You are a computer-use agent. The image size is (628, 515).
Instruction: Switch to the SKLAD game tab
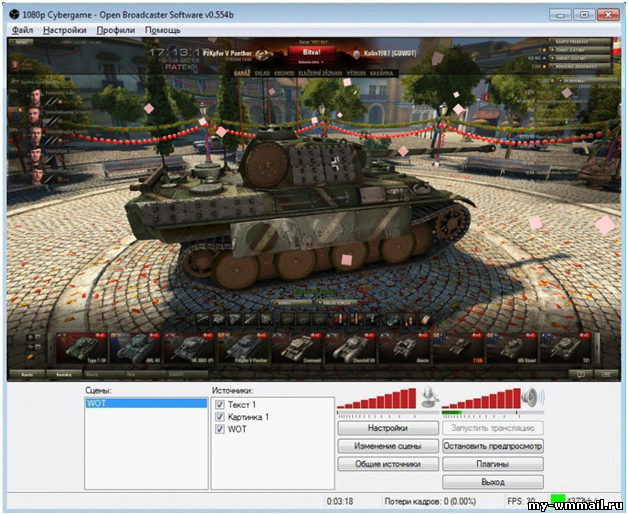[262, 73]
